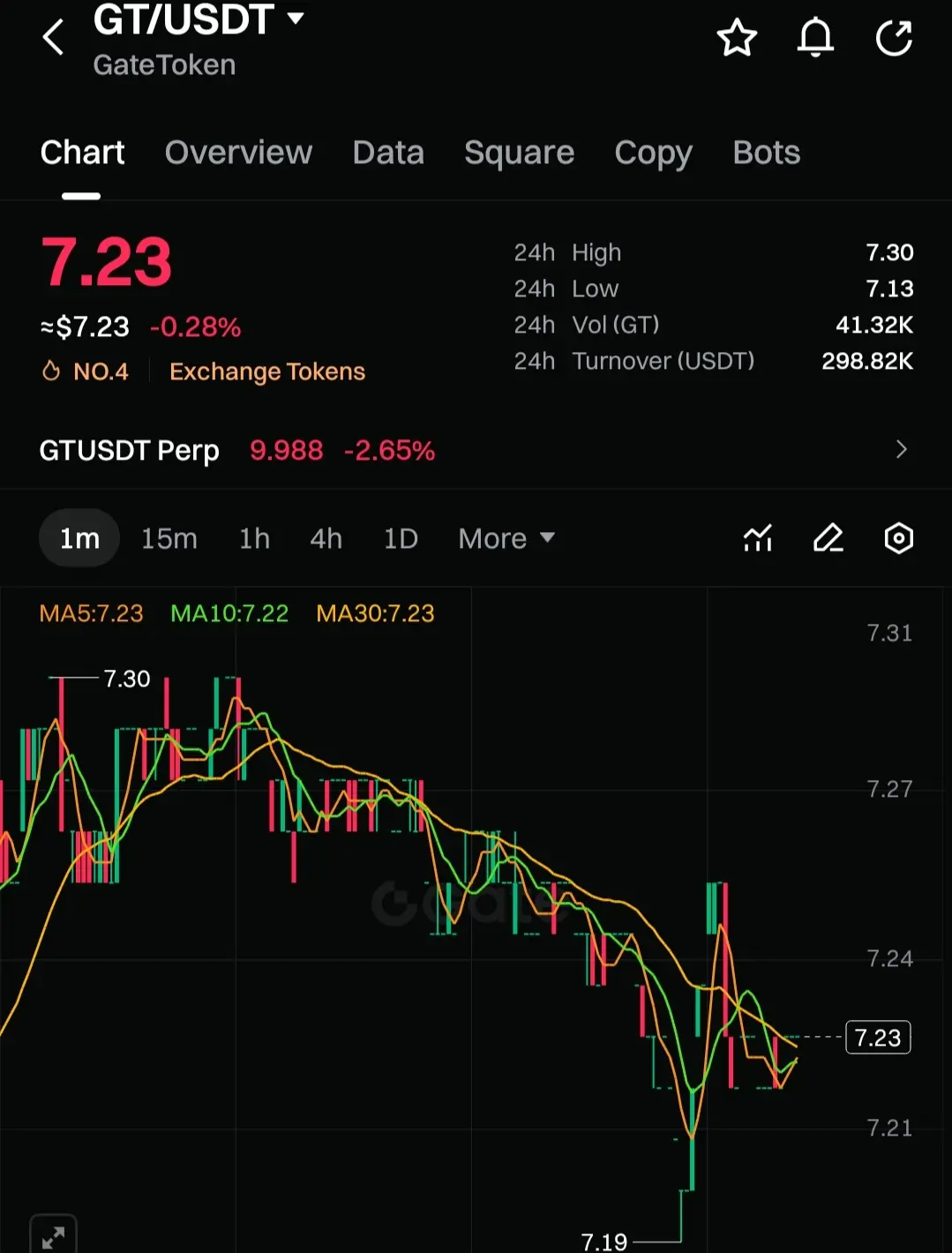Image resolution: width=952 pixels, height=1253 pixels.
Task: Open GTUSDT Perp contract row
Action: click(476, 450)
